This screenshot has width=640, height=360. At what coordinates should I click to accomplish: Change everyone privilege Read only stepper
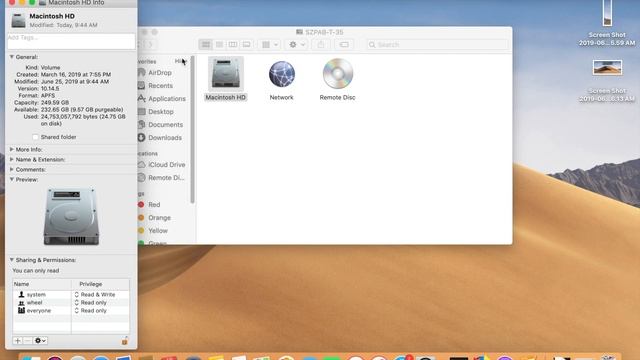pos(77,311)
